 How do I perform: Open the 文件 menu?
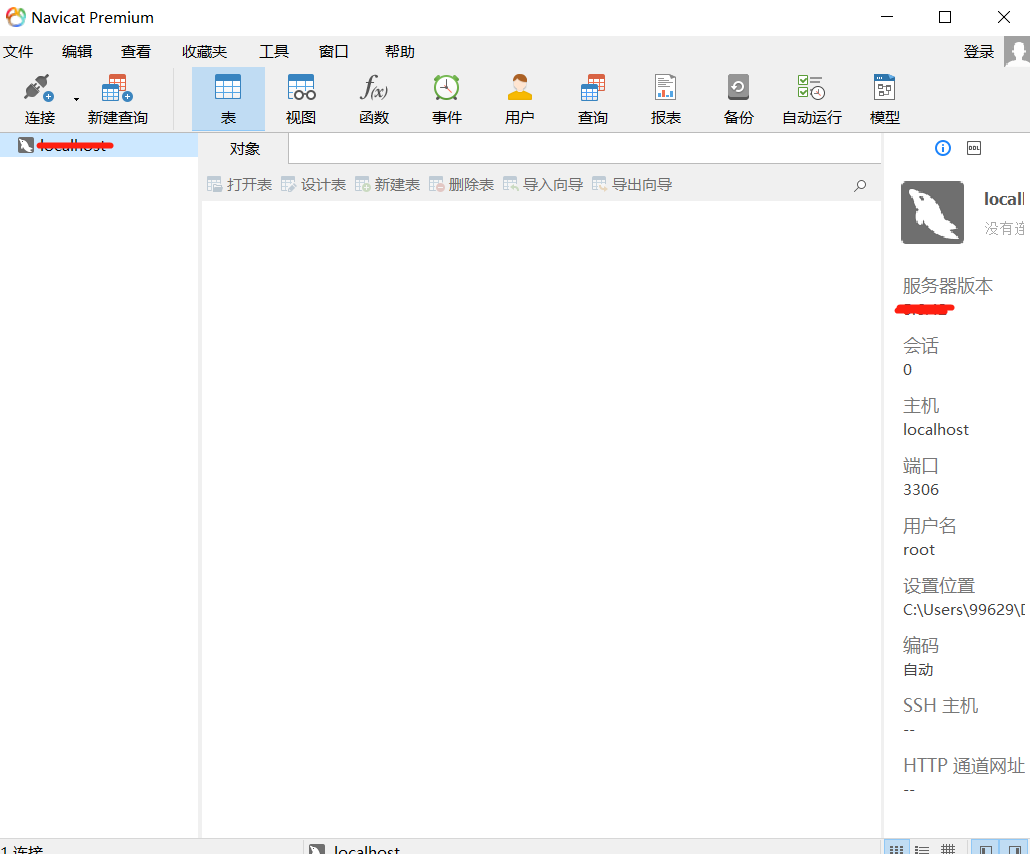[18, 51]
